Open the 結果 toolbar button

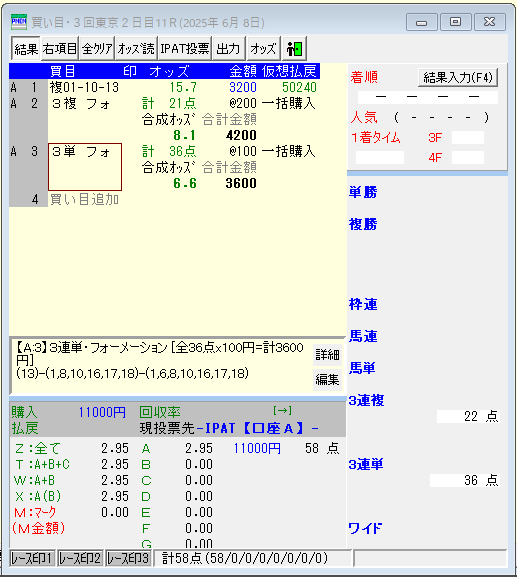[x=26, y=49]
